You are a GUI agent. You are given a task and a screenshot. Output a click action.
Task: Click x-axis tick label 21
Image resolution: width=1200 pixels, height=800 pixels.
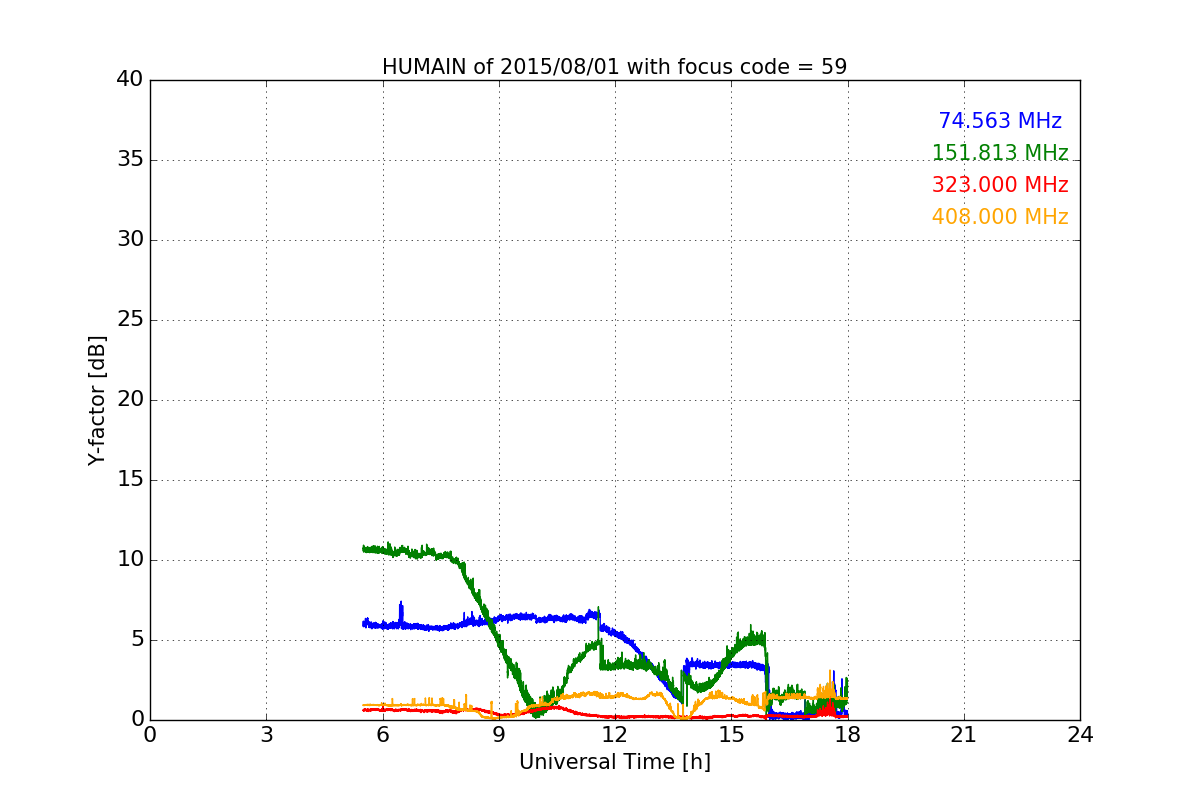964,735
